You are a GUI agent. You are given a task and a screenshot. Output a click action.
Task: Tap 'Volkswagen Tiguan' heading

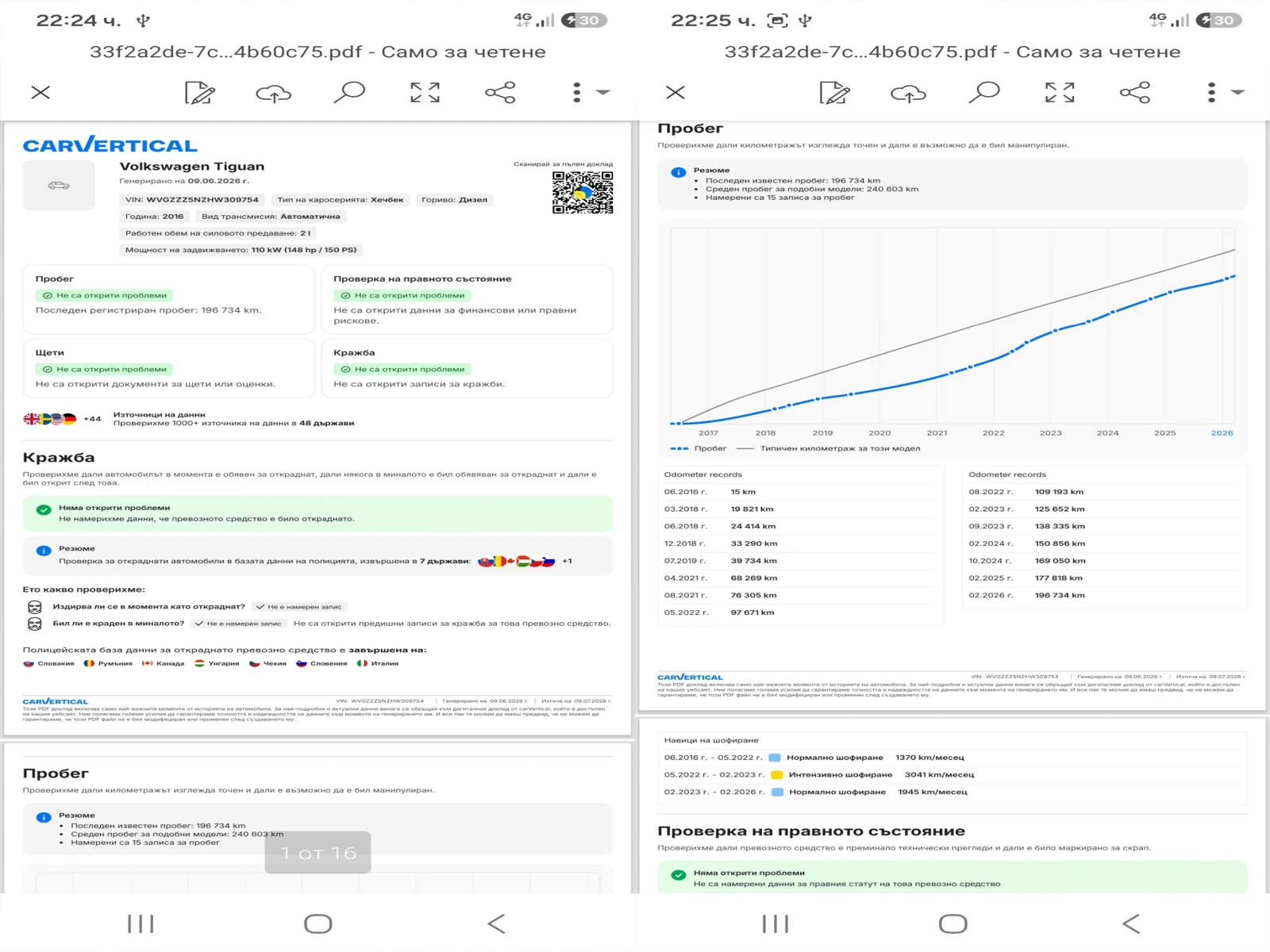pyautogui.click(x=192, y=166)
